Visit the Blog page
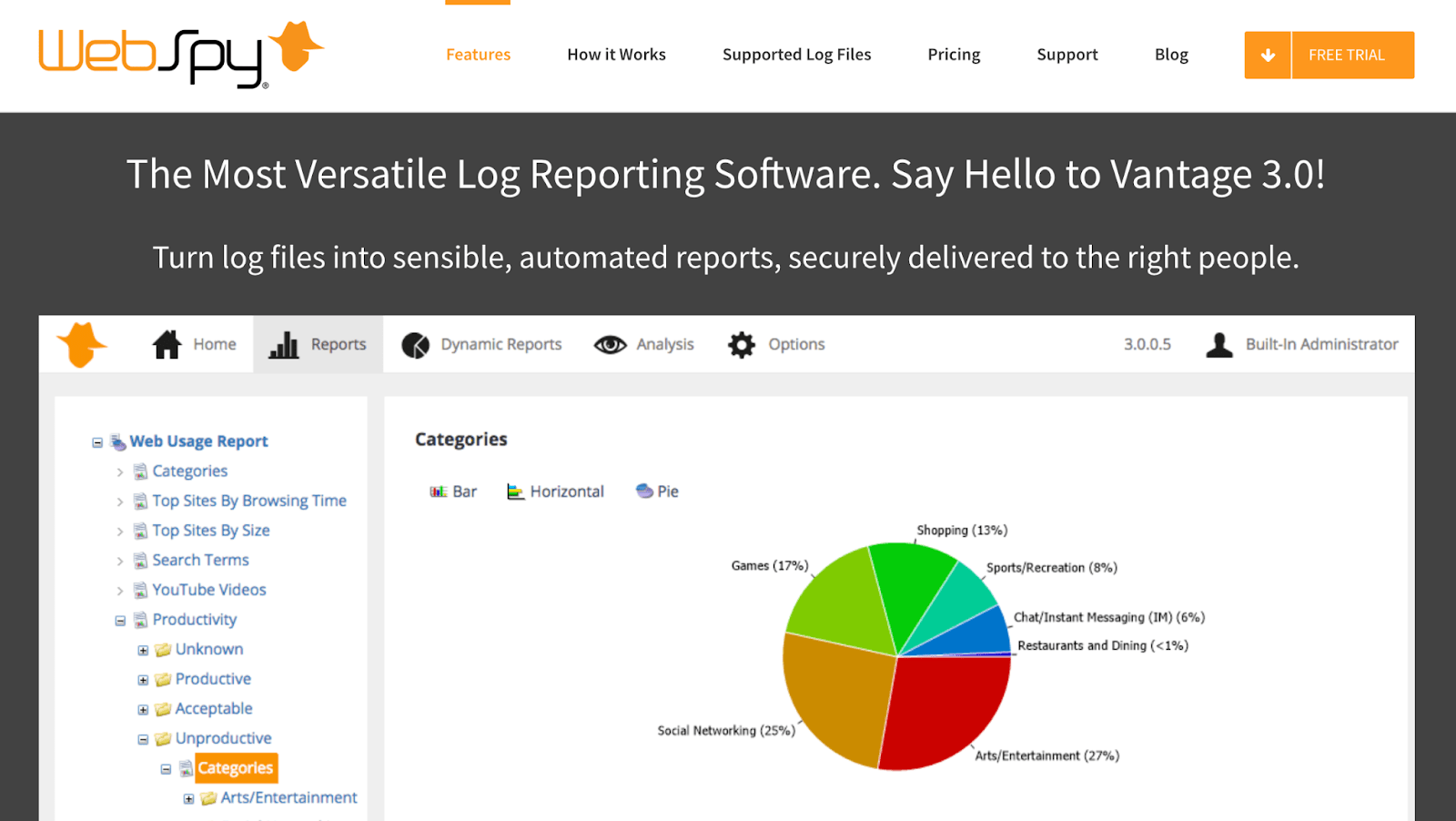This screenshot has width=1456, height=821. coord(1171,55)
